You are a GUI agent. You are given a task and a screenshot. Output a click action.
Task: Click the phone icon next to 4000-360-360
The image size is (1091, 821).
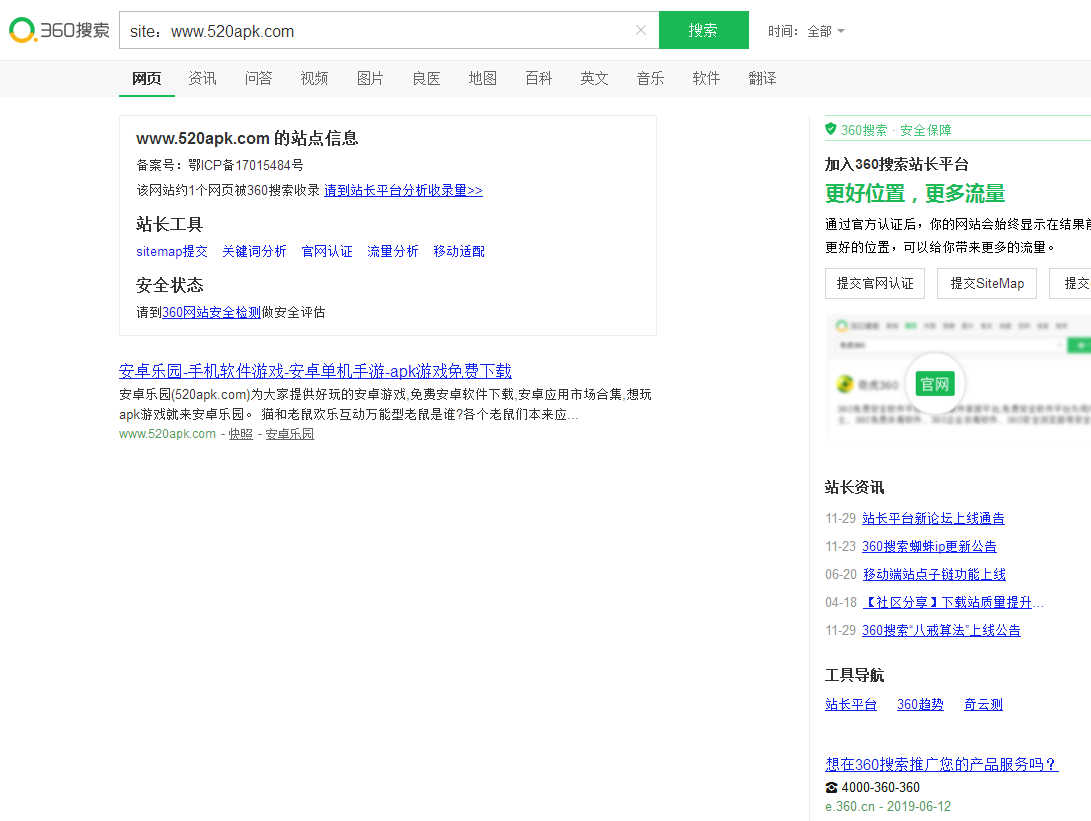(x=831, y=787)
